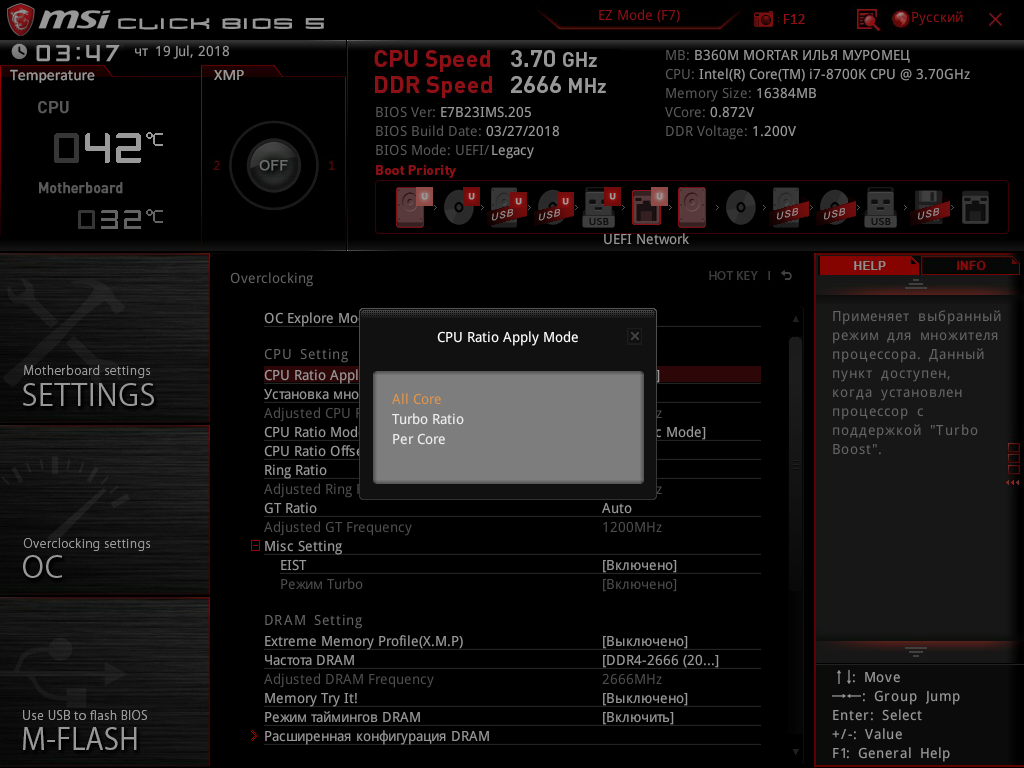The image size is (1024, 768).
Task: Exit BIOS with the top-right red X
Action: click(995, 20)
